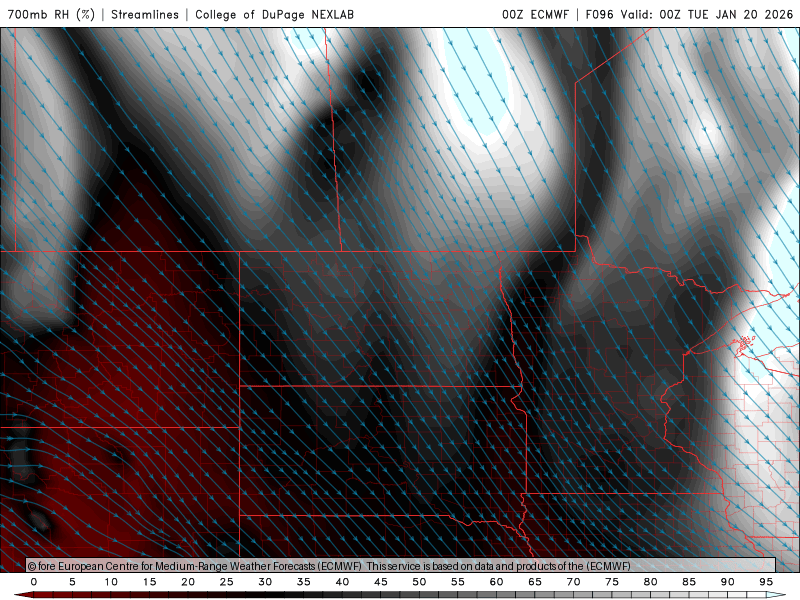Select the "5" value on the color scale
800x600 pixels.
click(x=72, y=582)
